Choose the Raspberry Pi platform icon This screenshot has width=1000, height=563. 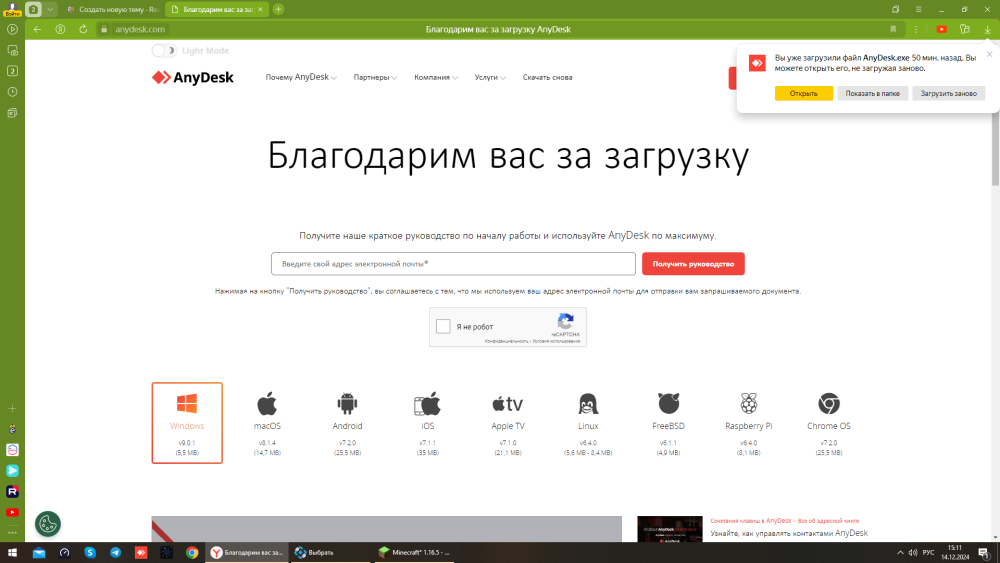tap(749, 404)
